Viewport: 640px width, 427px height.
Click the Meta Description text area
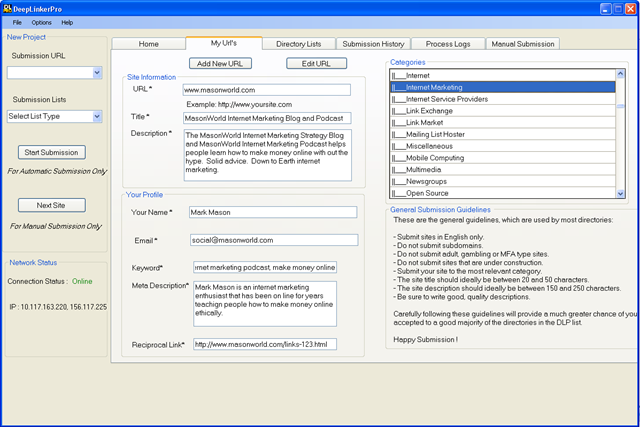(x=265, y=304)
